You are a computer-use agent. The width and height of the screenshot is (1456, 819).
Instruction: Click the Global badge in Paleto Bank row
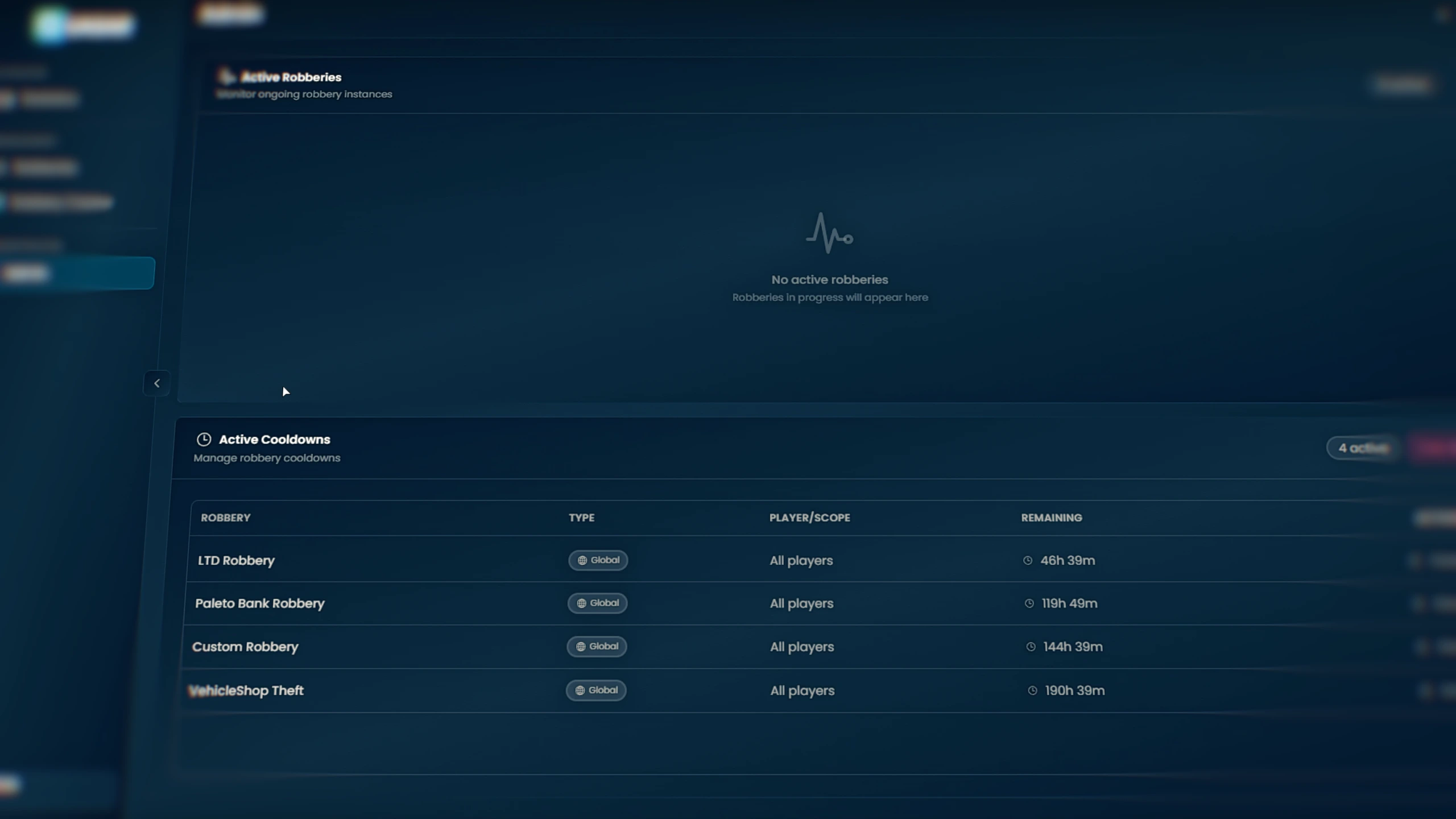597,603
